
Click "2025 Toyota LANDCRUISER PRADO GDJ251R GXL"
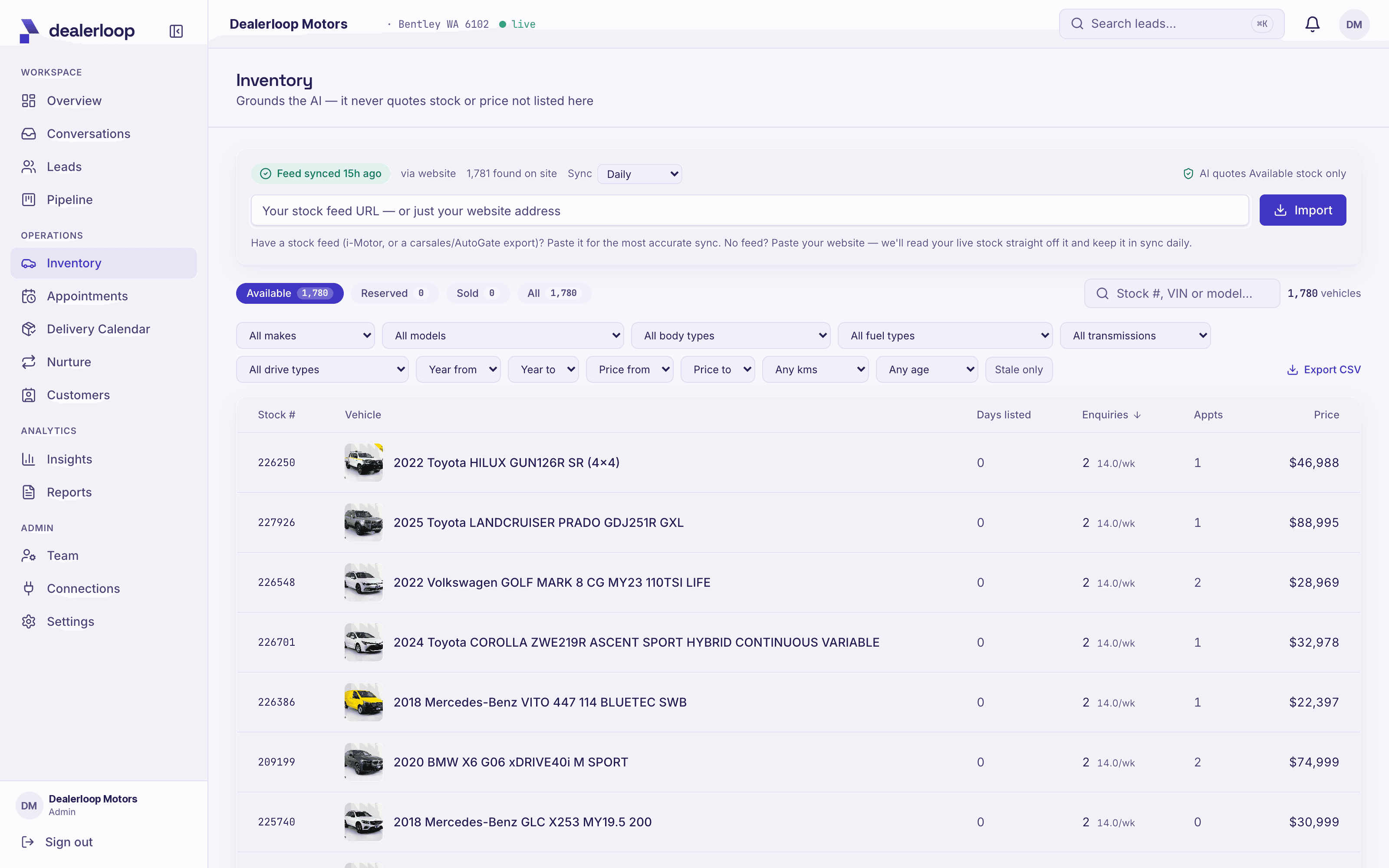[x=538, y=523]
